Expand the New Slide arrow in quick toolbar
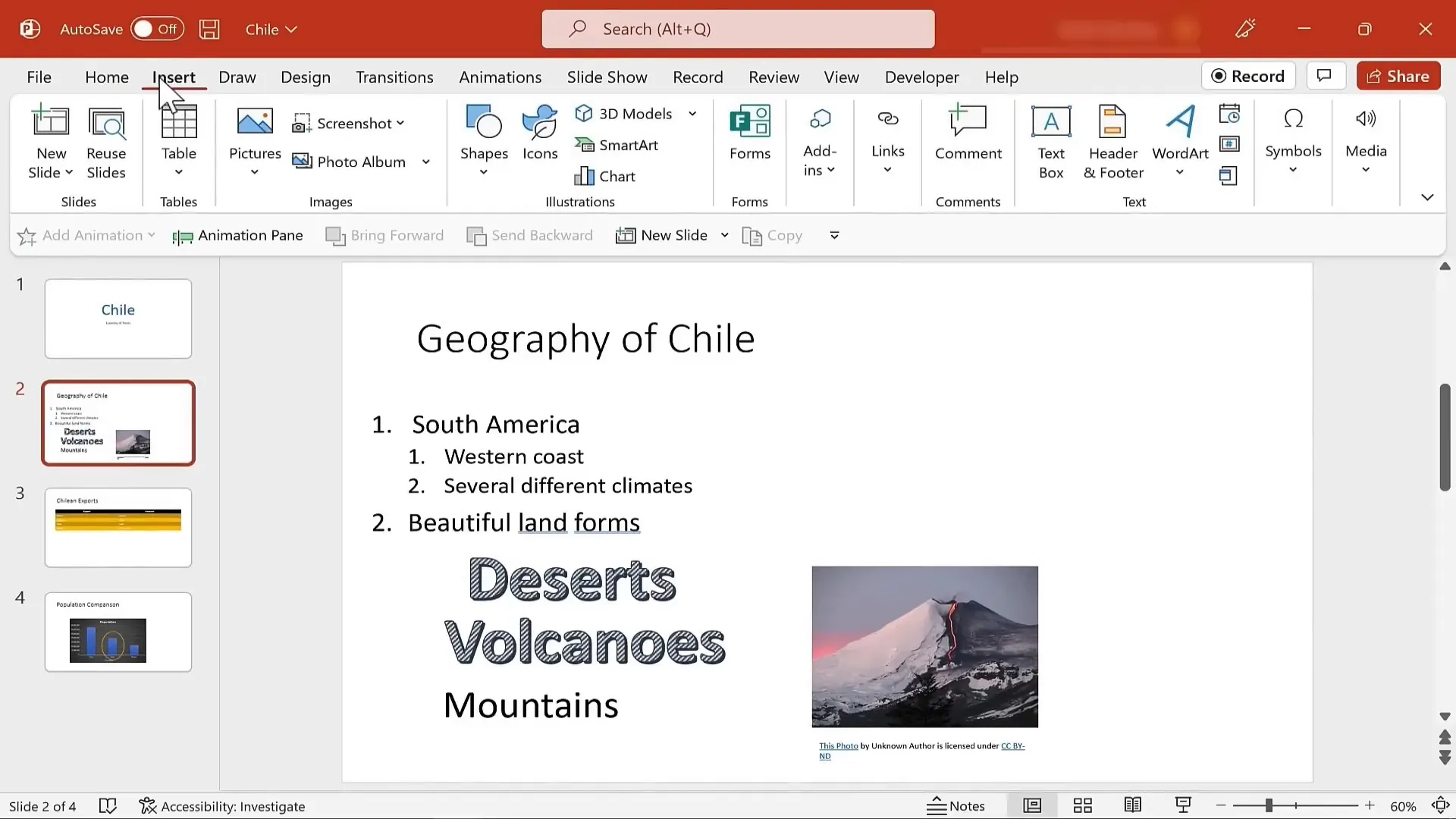Image resolution: width=1456 pixels, height=819 pixels. point(724,235)
